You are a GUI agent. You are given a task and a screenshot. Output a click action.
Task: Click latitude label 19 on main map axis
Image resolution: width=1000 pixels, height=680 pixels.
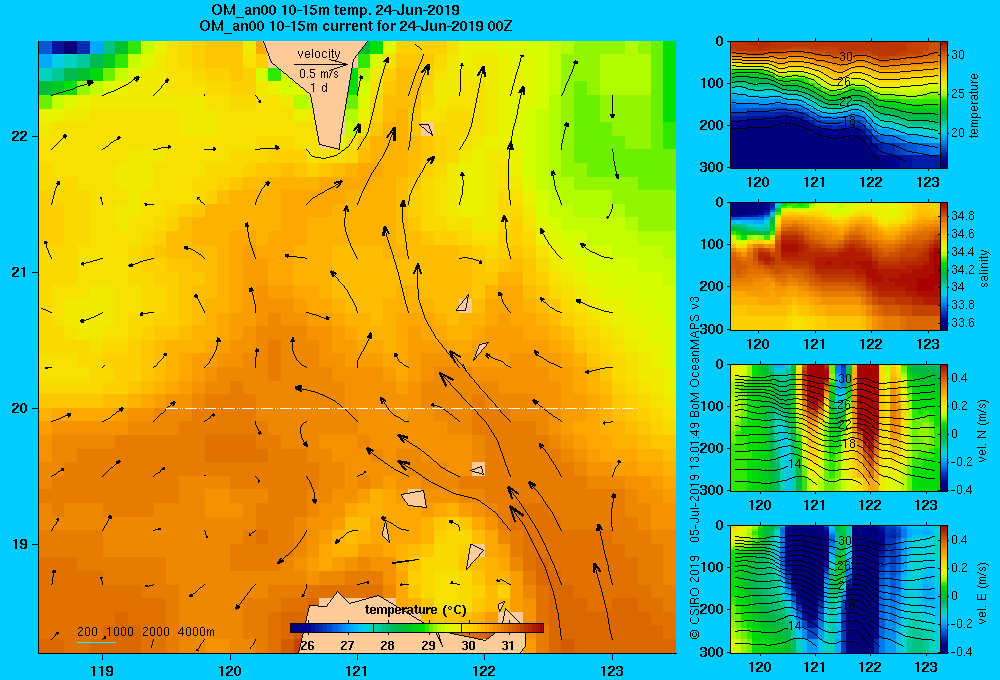pos(19,544)
